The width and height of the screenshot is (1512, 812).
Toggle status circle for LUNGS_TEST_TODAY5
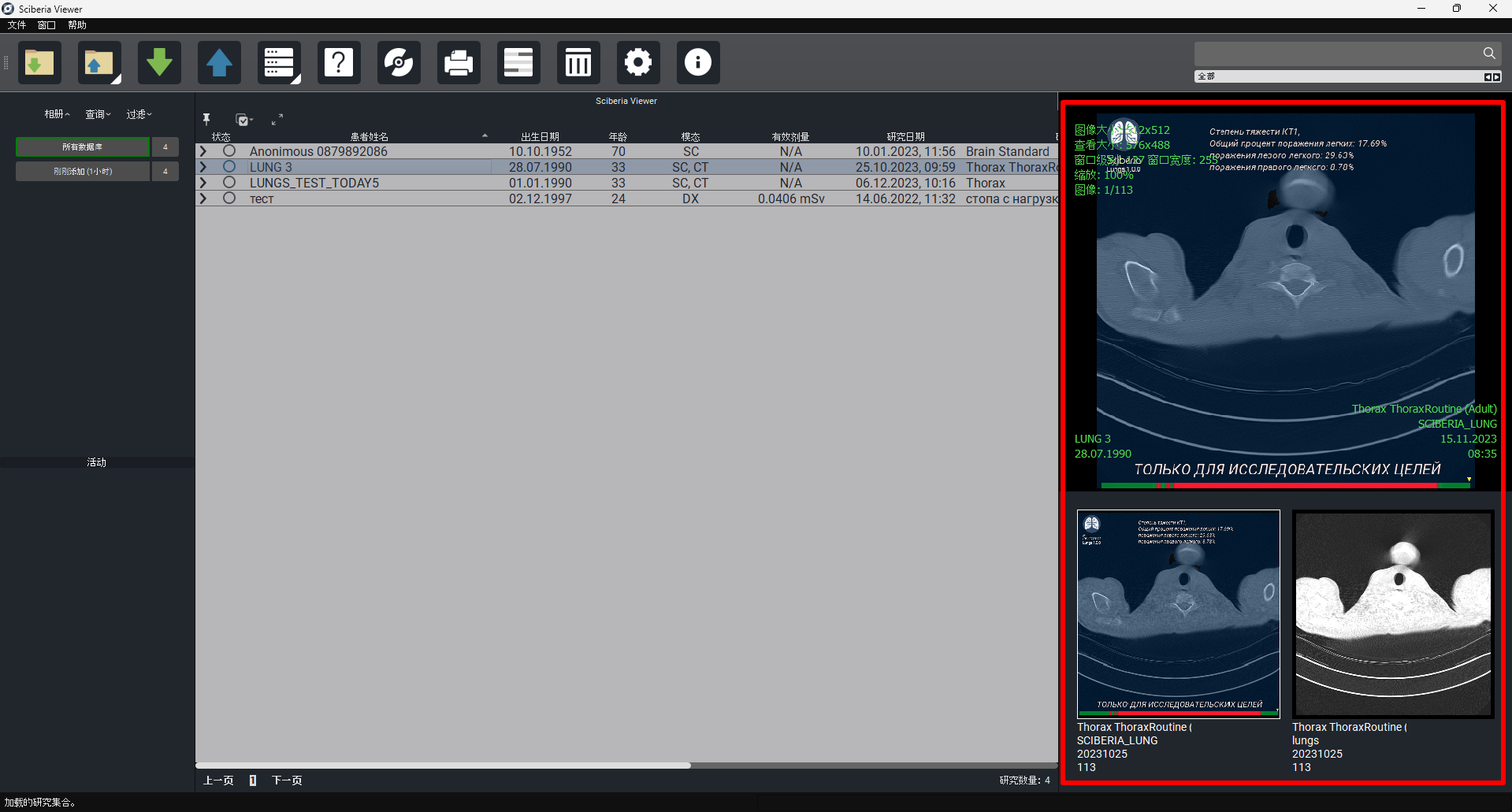[229, 182]
